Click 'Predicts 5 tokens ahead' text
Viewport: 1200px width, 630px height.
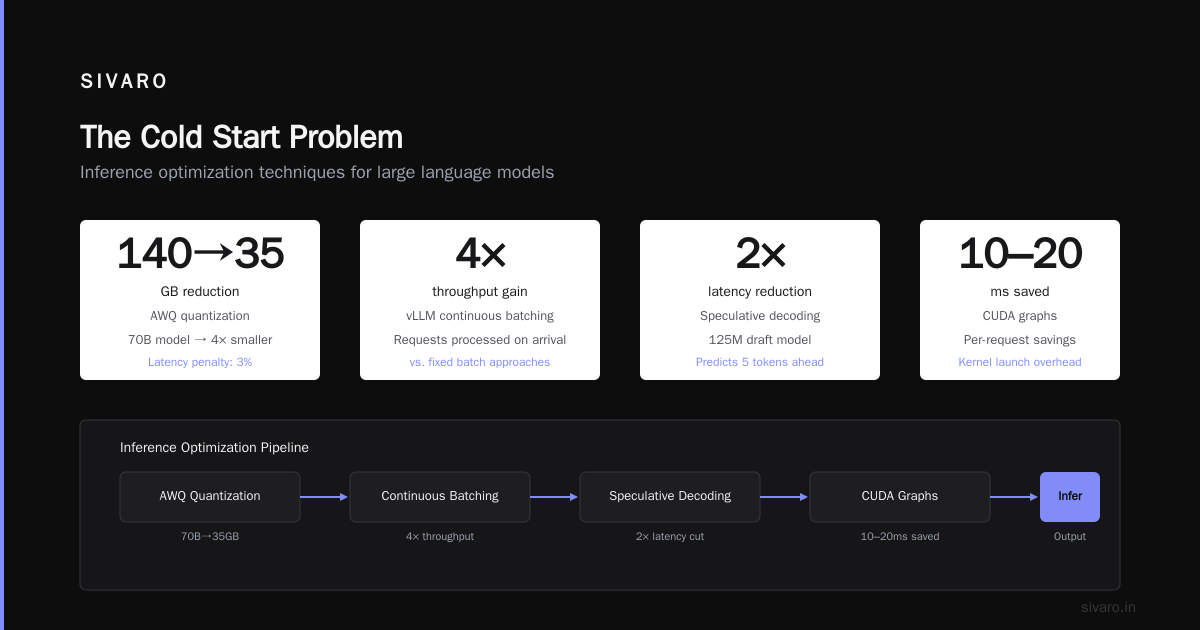[x=760, y=362]
